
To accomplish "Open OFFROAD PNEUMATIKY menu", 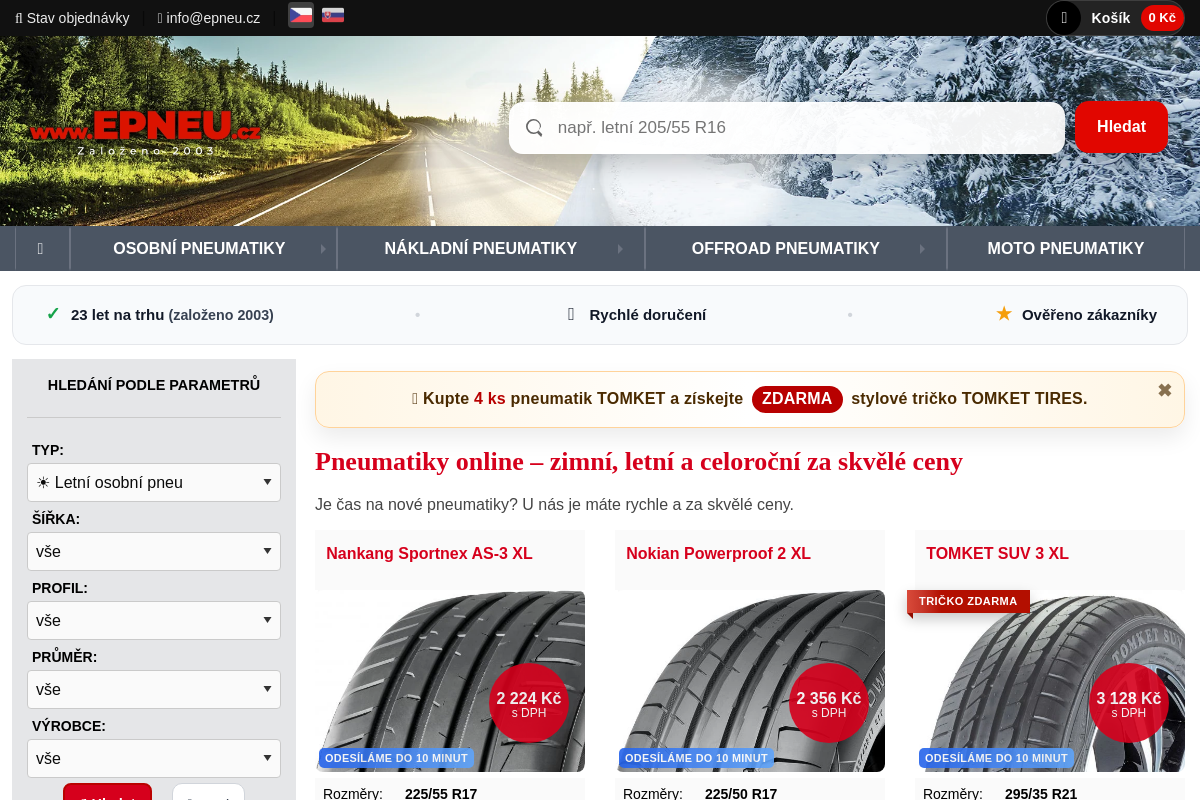I will pos(796,248).
